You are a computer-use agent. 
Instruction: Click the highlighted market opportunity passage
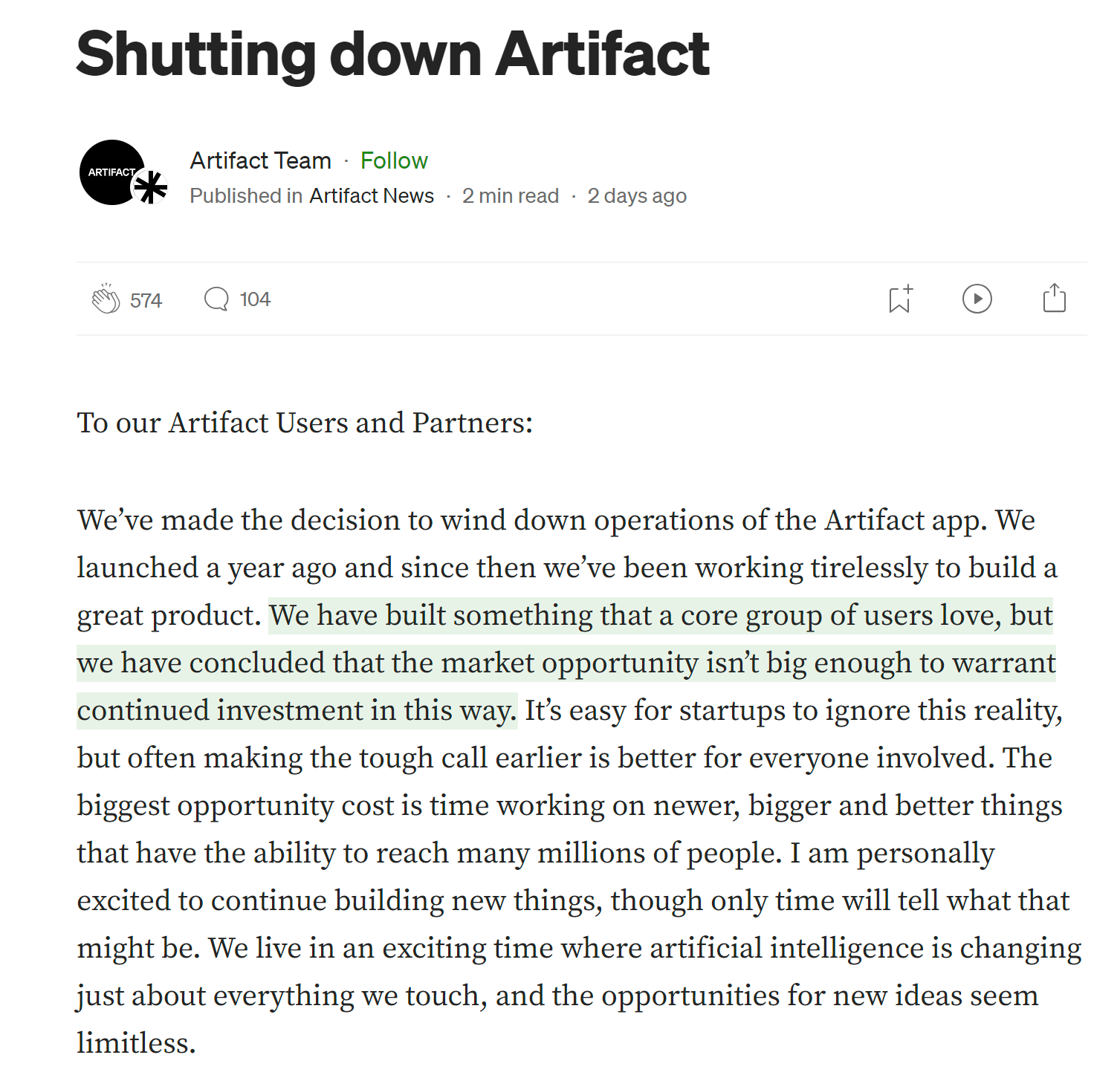click(x=566, y=663)
